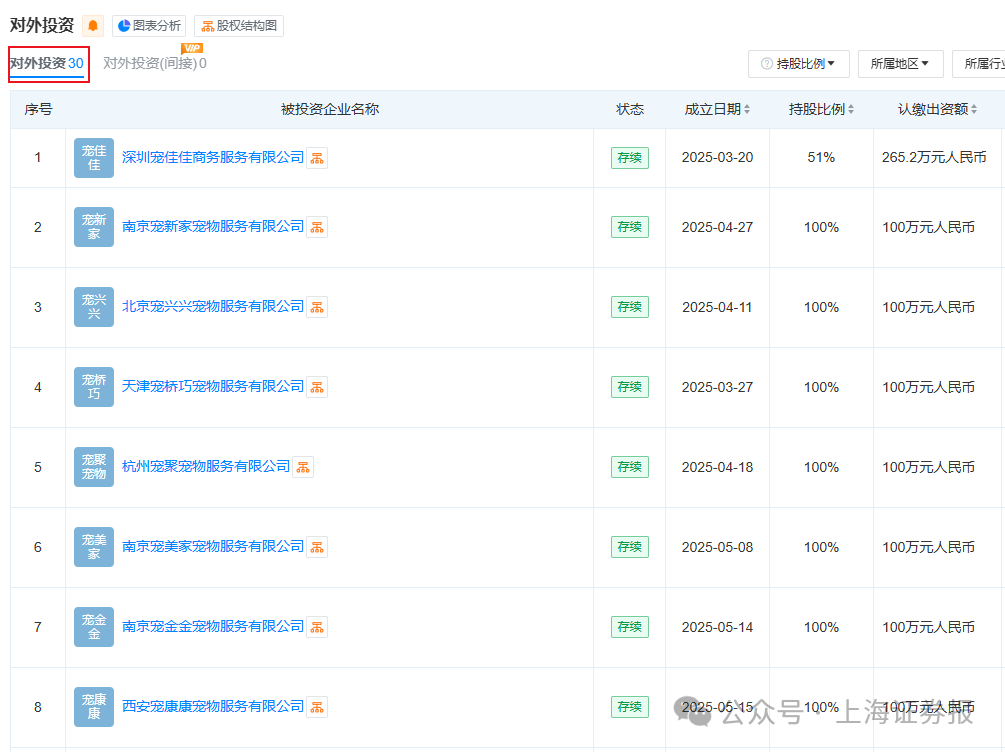
Task: Switch to 对外投资 30 tab
Action: (x=47, y=64)
